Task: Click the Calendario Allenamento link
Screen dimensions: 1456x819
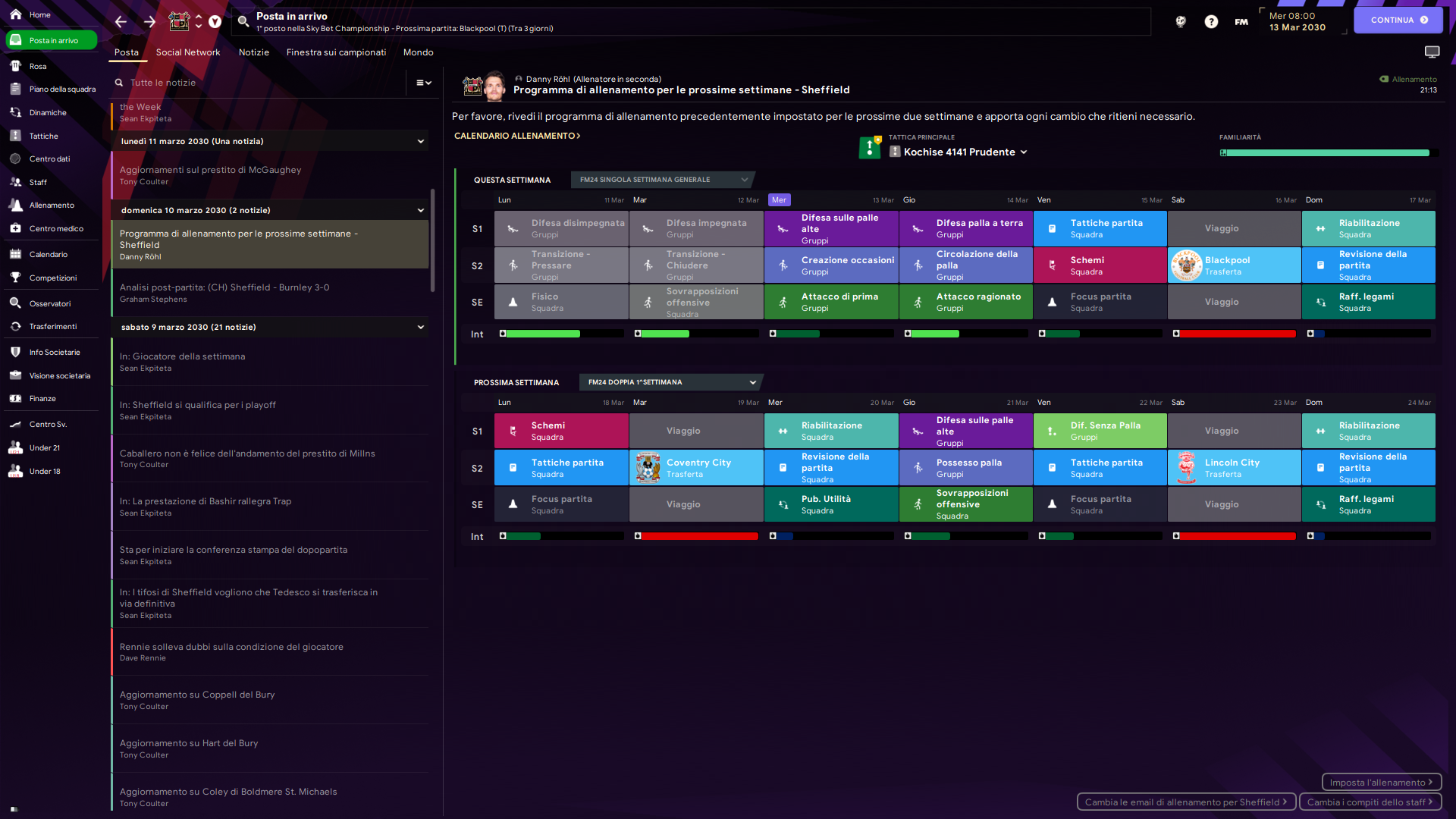Action: pos(517,136)
